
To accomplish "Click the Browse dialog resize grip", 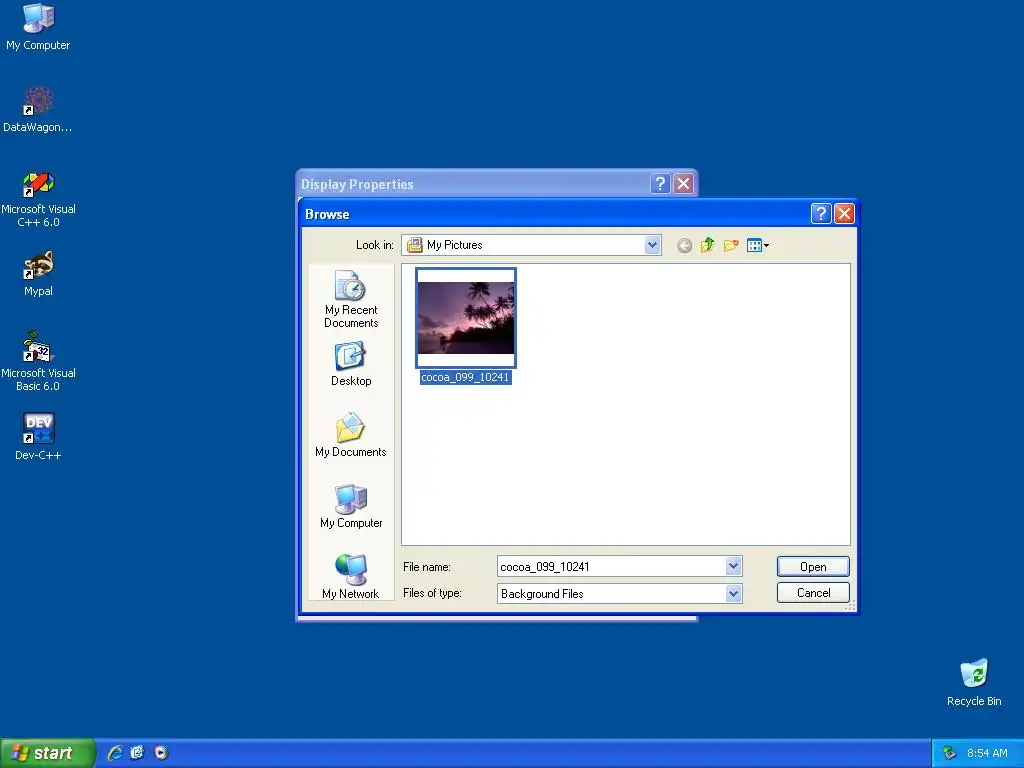I will coord(850,607).
